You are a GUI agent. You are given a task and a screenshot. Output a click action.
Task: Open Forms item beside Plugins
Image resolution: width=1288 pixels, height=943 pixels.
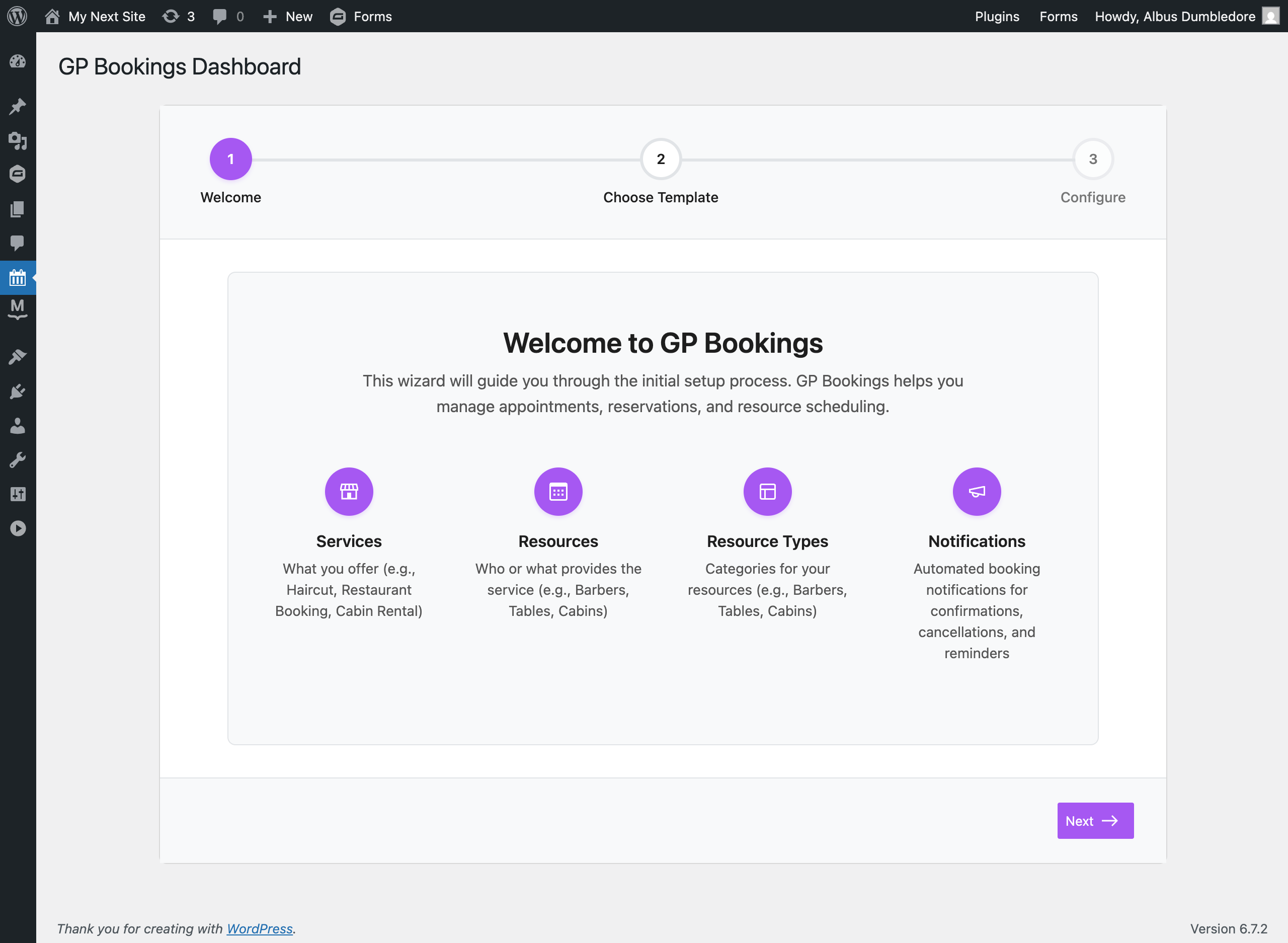tap(1058, 16)
